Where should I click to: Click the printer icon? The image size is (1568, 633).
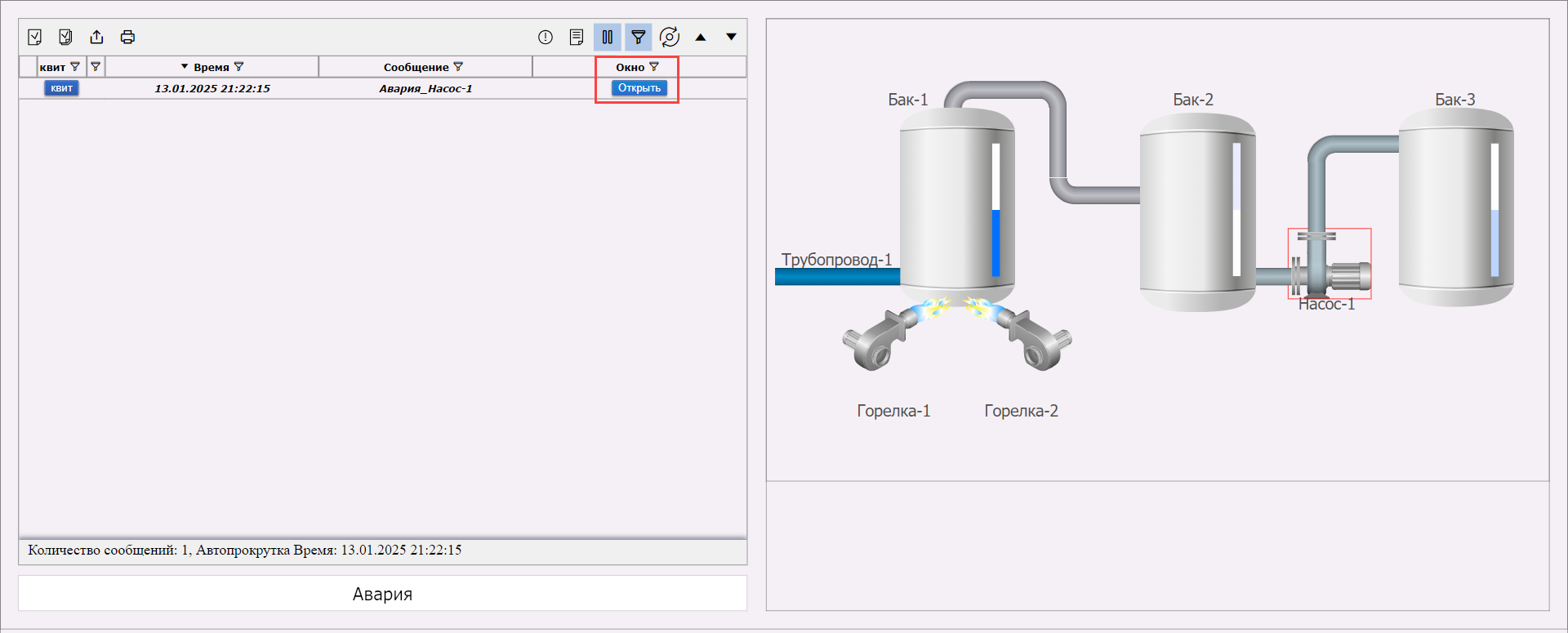click(x=127, y=37)
